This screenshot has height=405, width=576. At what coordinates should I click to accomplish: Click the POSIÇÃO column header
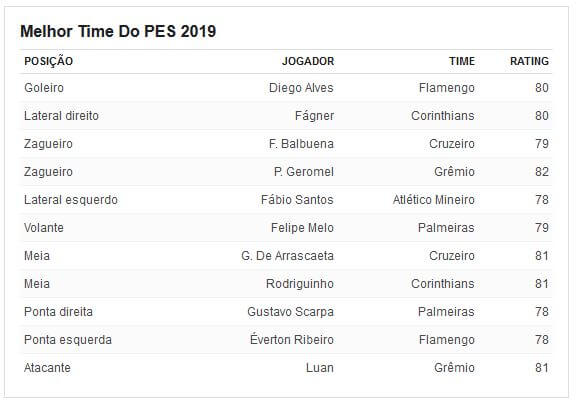coord(48,61)
